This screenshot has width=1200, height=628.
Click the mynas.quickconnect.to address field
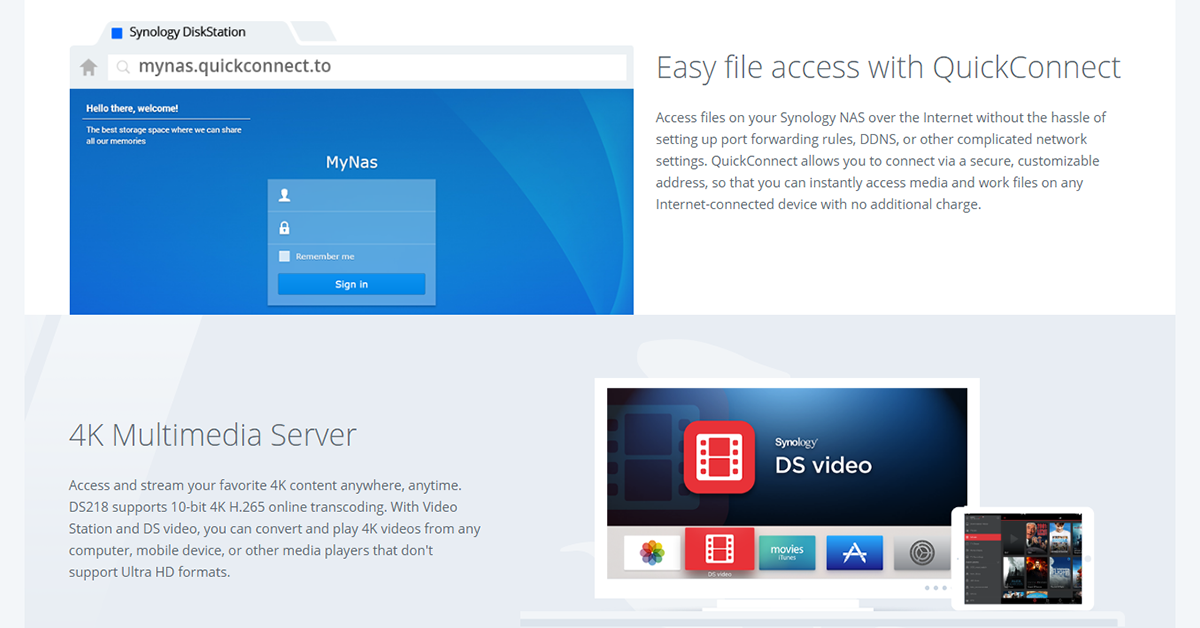[380, 67]
